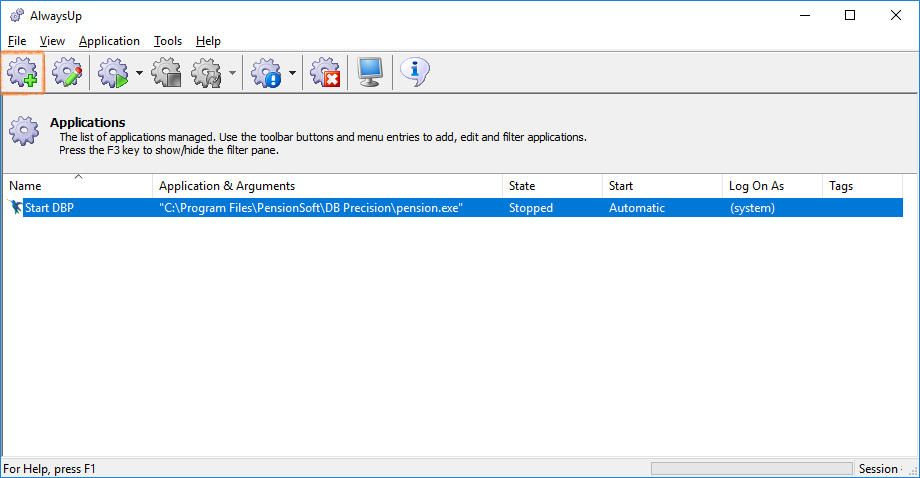This screenshot has height=478, width=920.
Task: Start the application with the green play gear
Action: pyautogui.click(x=113, y=73)
